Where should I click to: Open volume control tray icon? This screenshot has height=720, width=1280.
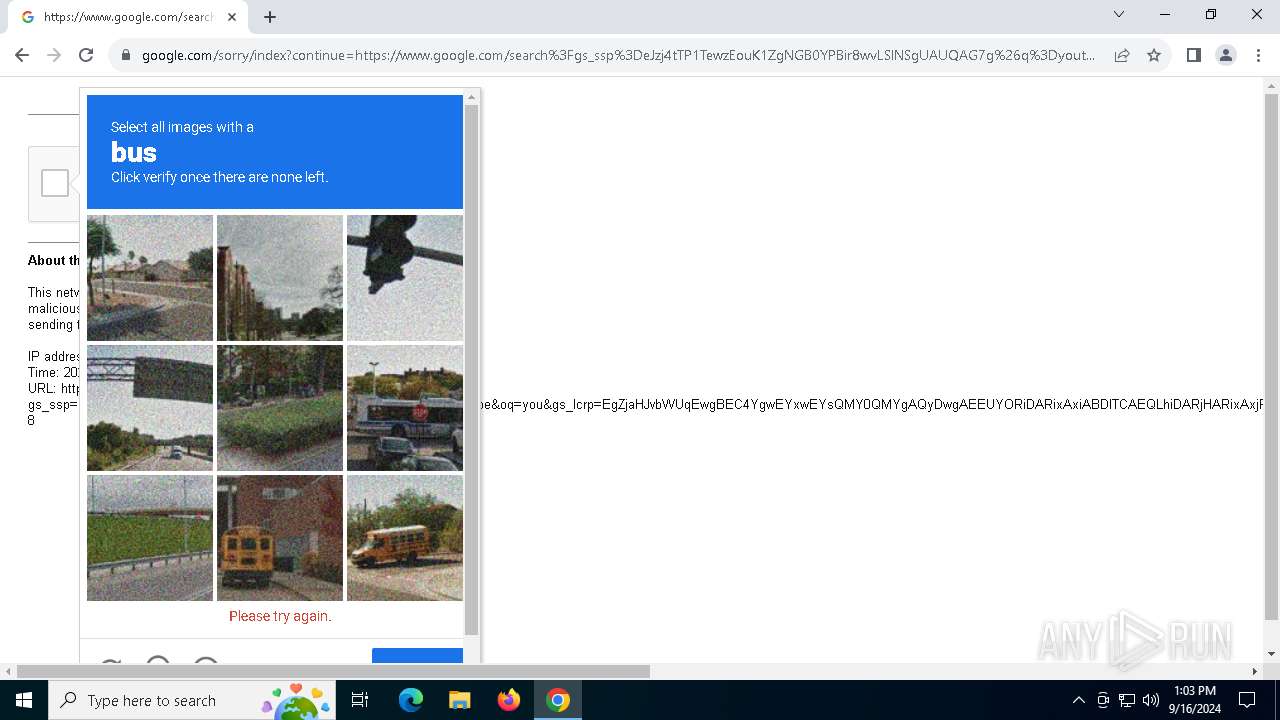click(x=1151, y=700)
